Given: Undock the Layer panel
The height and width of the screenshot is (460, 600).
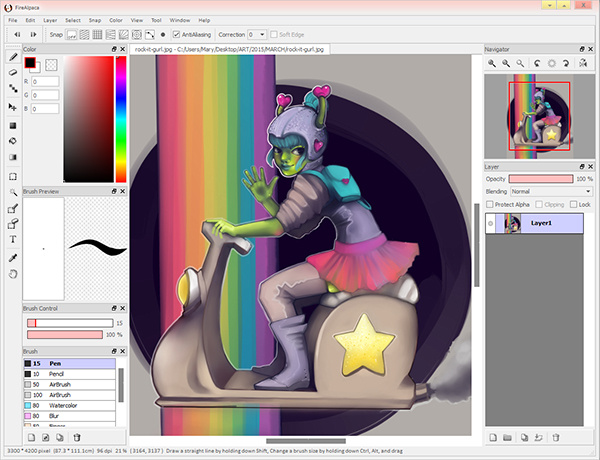Looking at the screenshot, I should (582, 166).
